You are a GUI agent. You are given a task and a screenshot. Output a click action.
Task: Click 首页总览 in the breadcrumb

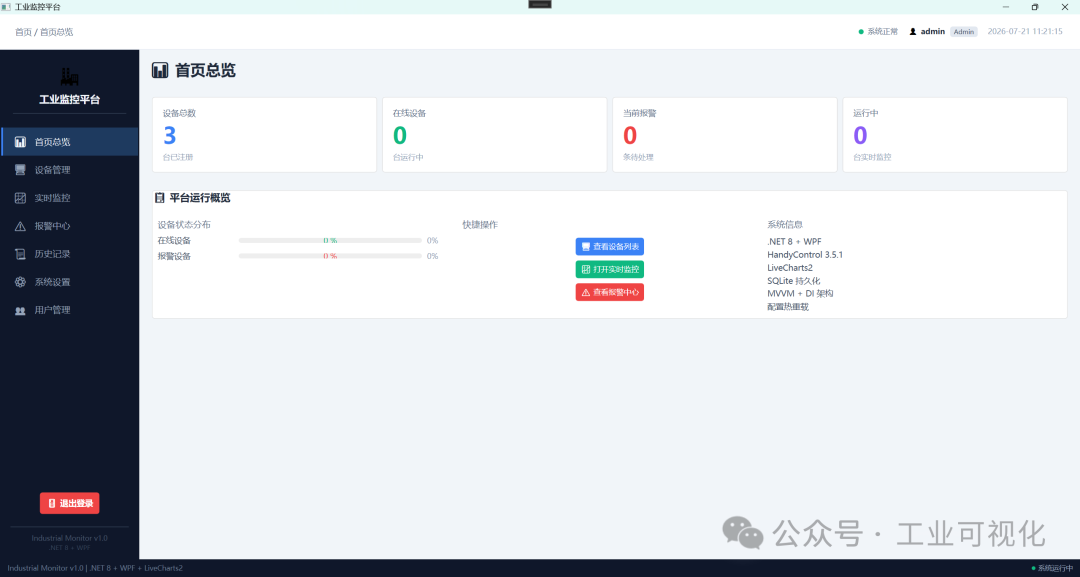(56, 32)
